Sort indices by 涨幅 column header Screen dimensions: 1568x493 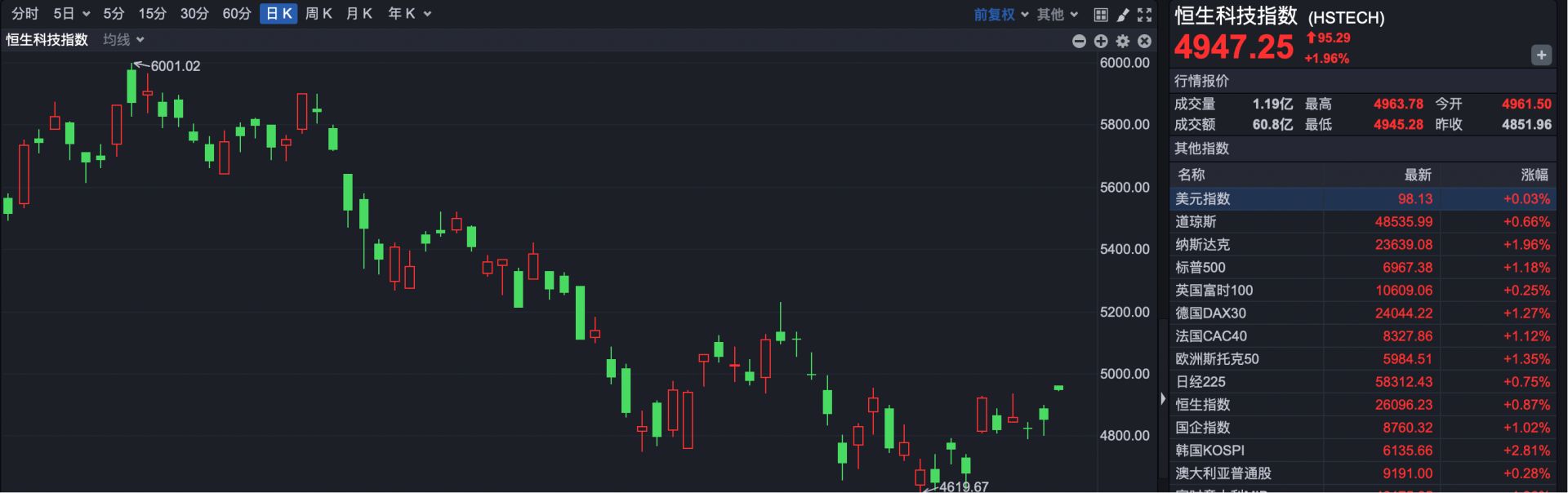(x=1534, y=175)
